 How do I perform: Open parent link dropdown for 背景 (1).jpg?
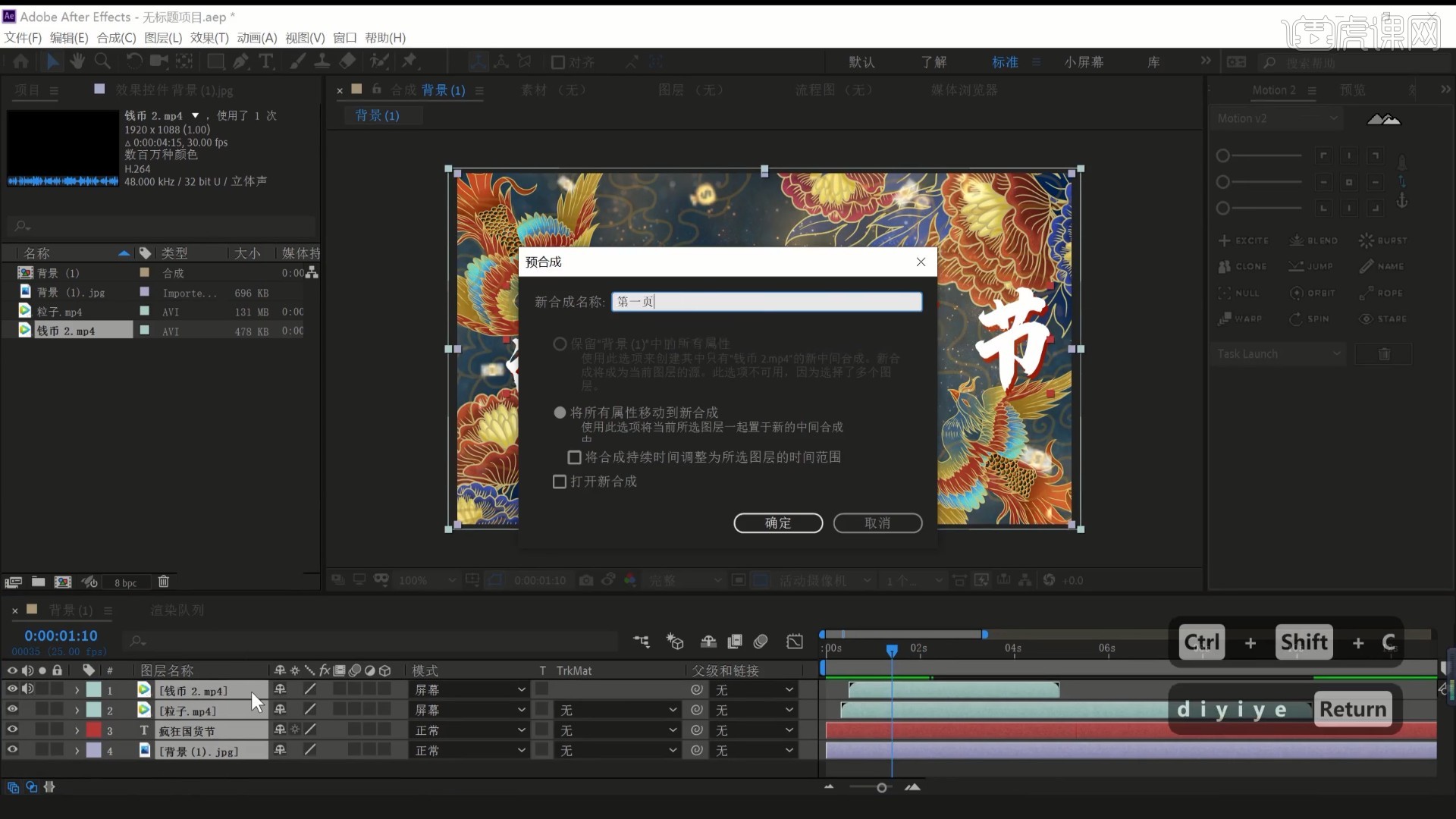tap(754, 751)
